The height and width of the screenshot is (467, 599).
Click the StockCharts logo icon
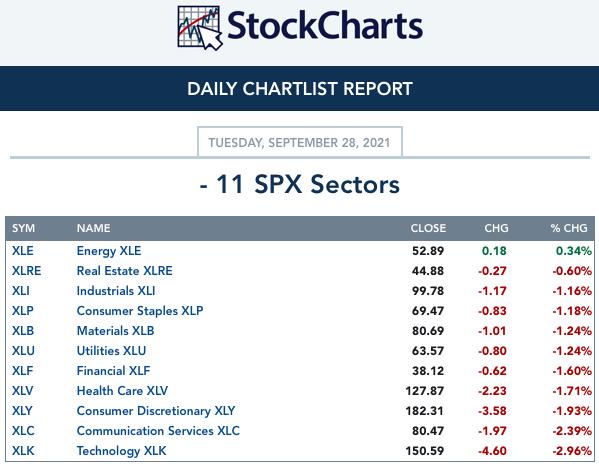tap(200, 28)
